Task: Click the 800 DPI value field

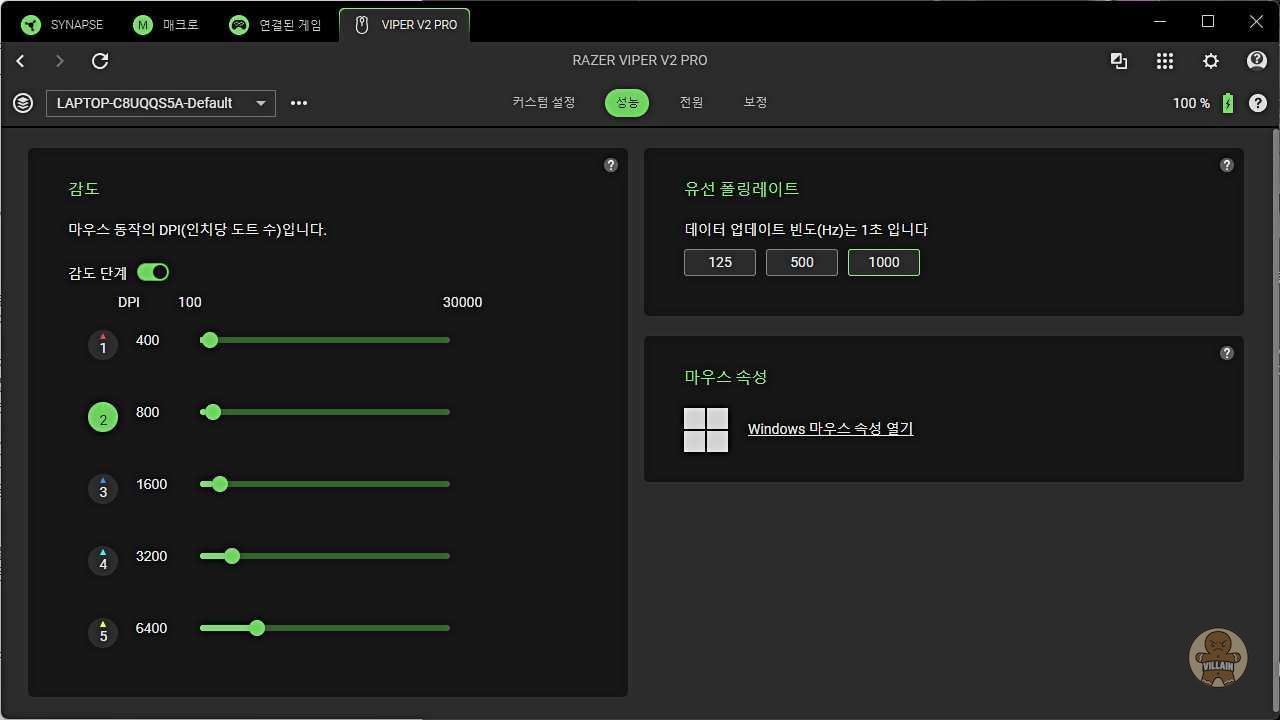Action: coord(148,412)
